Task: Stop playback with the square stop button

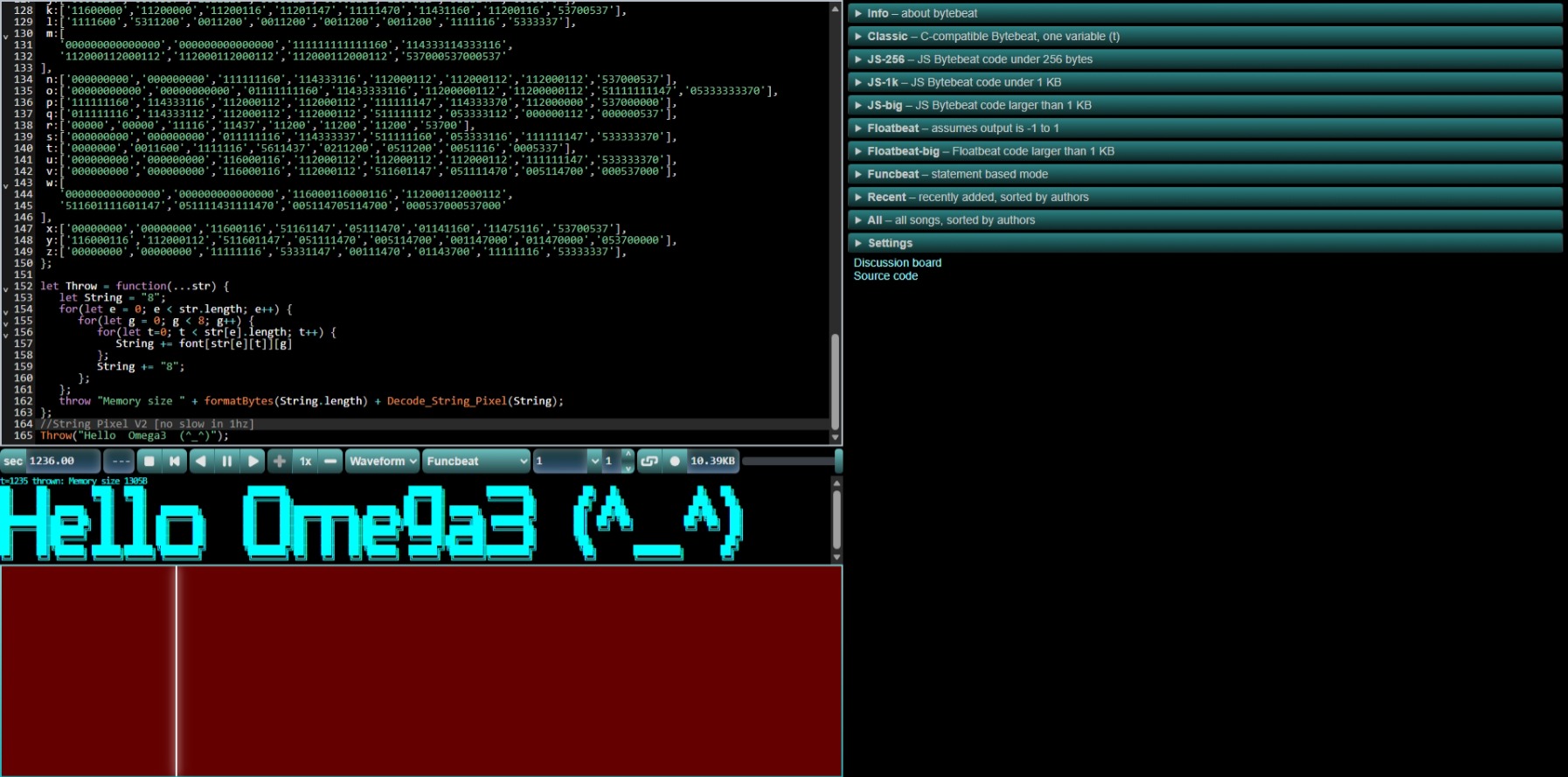Action: (x=149, y=461)
